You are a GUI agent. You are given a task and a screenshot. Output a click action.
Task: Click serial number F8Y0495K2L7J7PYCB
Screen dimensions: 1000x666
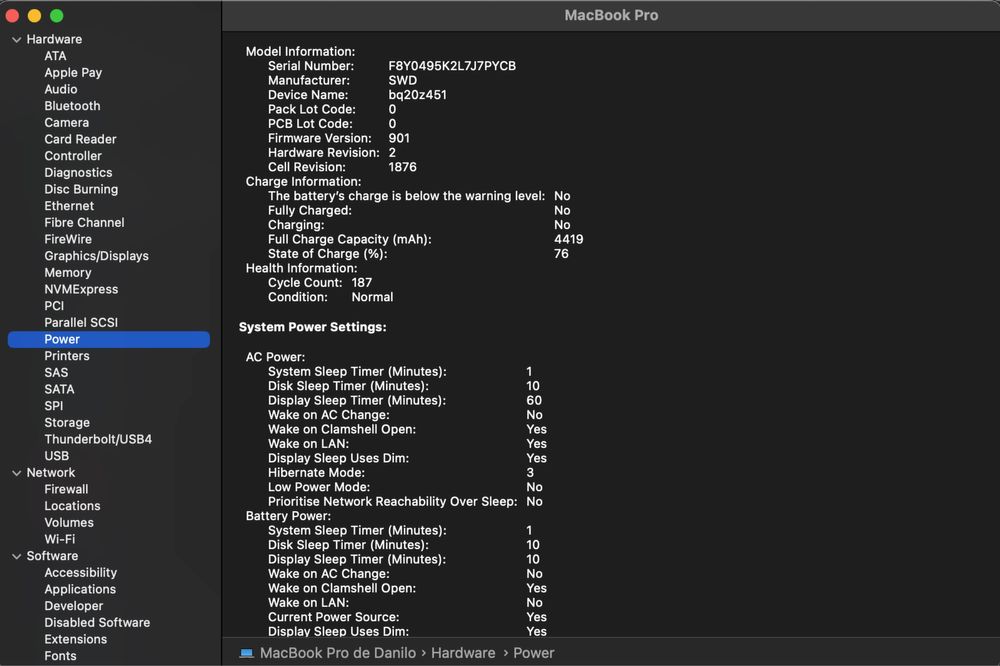point(452,66)
